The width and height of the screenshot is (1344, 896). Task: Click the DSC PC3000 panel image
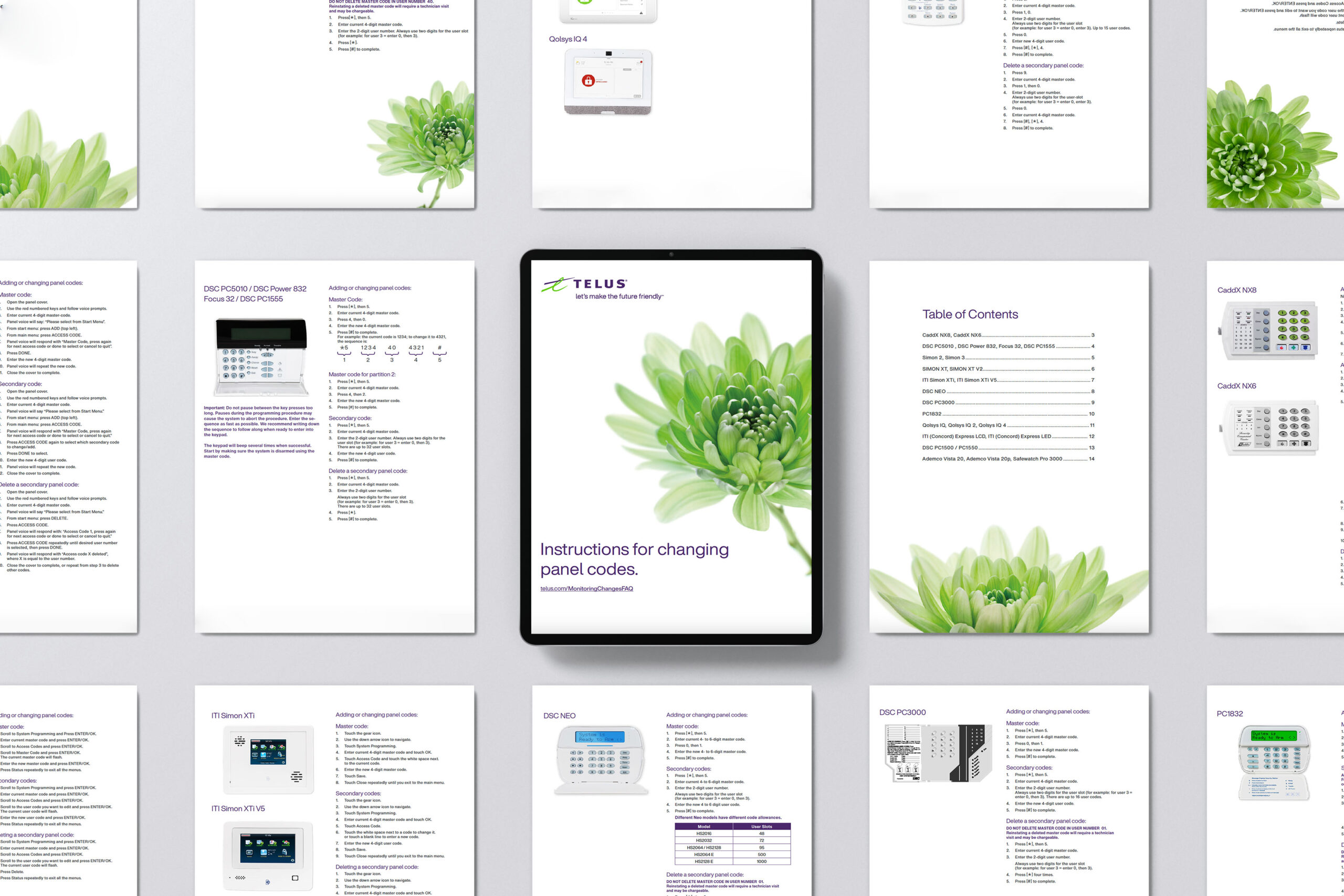939,753
